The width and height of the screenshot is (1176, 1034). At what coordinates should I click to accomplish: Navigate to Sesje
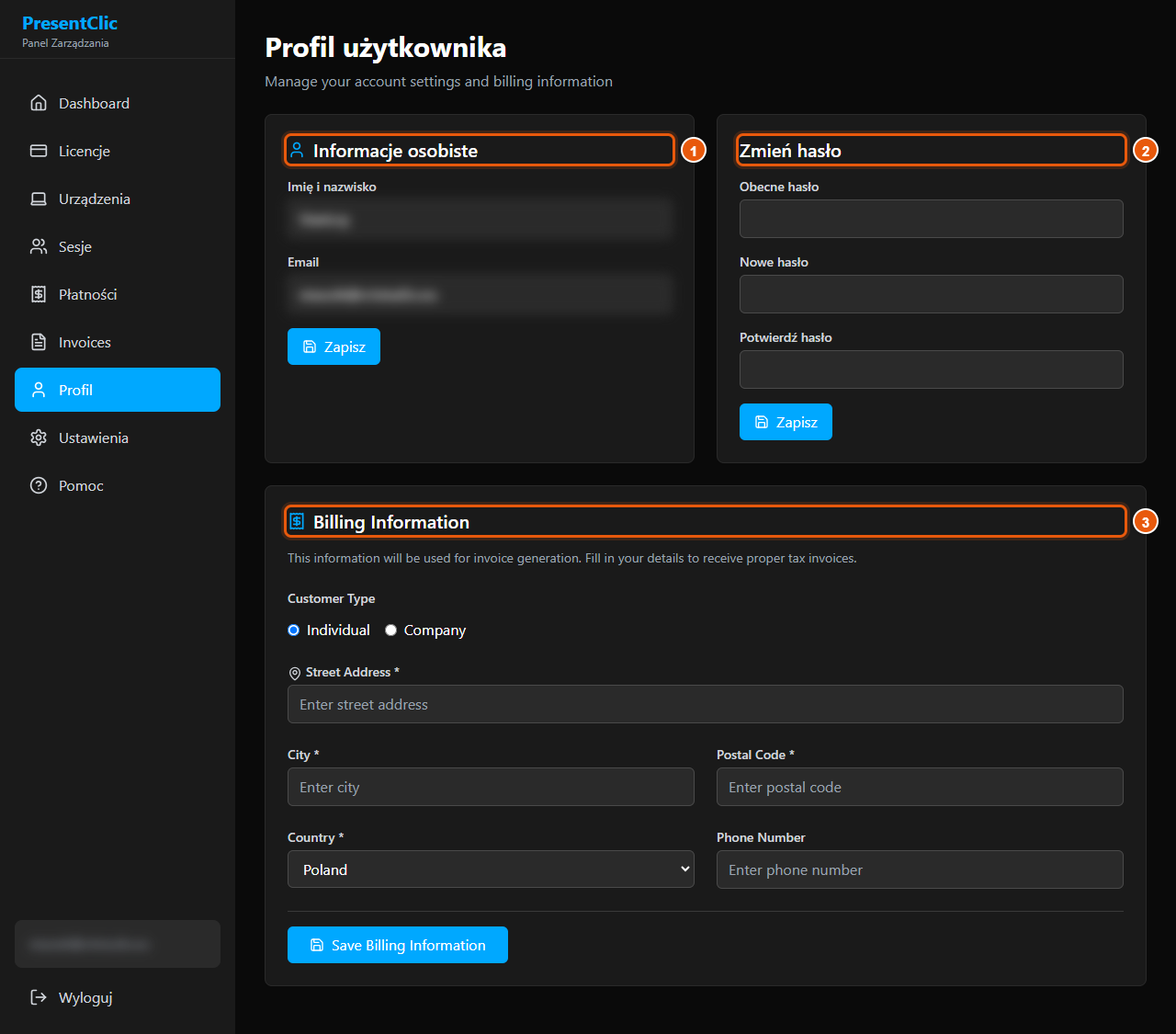(118, 246)
